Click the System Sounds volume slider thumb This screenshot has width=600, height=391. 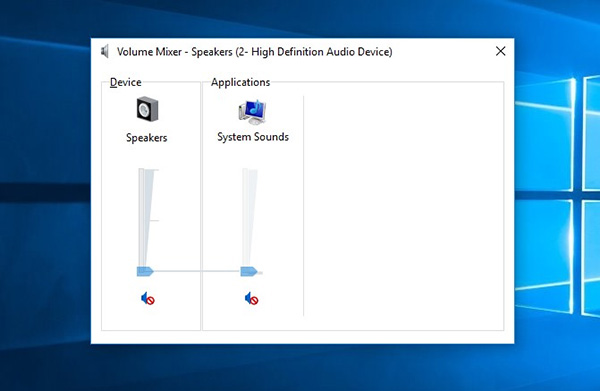click(x=249, y=272)
